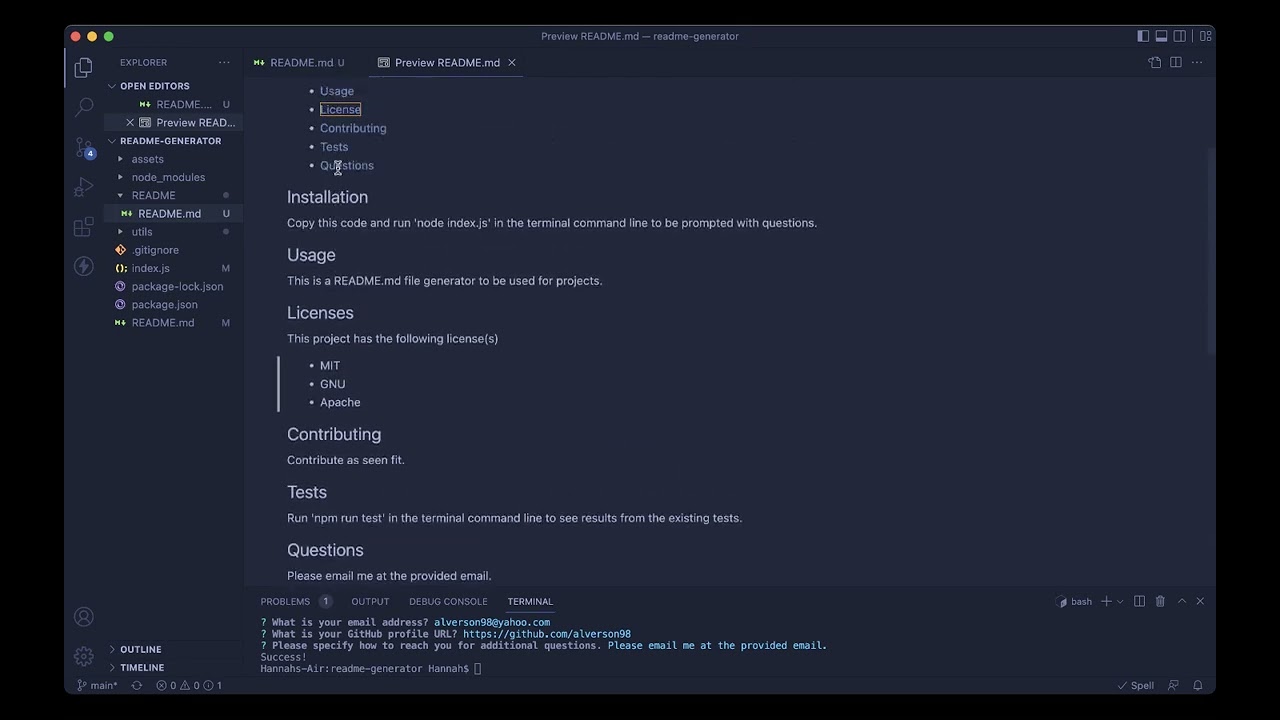Follow the Questions table of contents link
The image size is (1280, 720).
[347, 165]
